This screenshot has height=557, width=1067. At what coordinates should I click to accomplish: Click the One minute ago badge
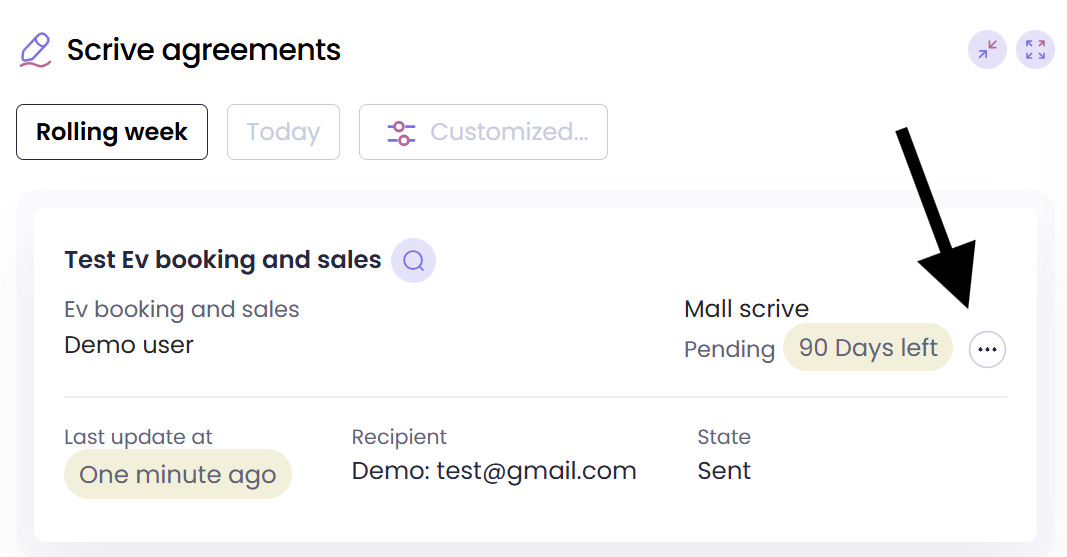tap(177, 474)
